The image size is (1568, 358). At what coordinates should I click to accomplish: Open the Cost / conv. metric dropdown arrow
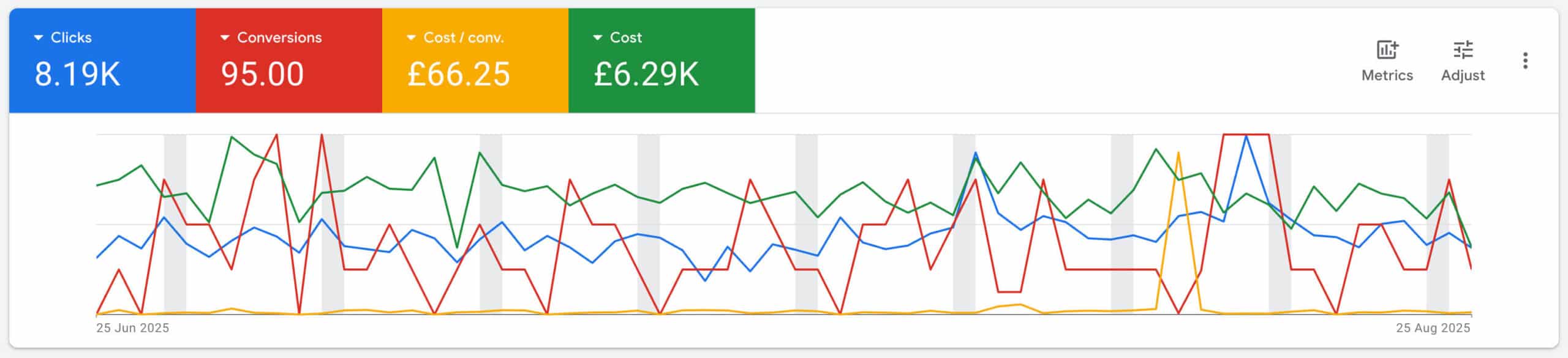point(412,38)
